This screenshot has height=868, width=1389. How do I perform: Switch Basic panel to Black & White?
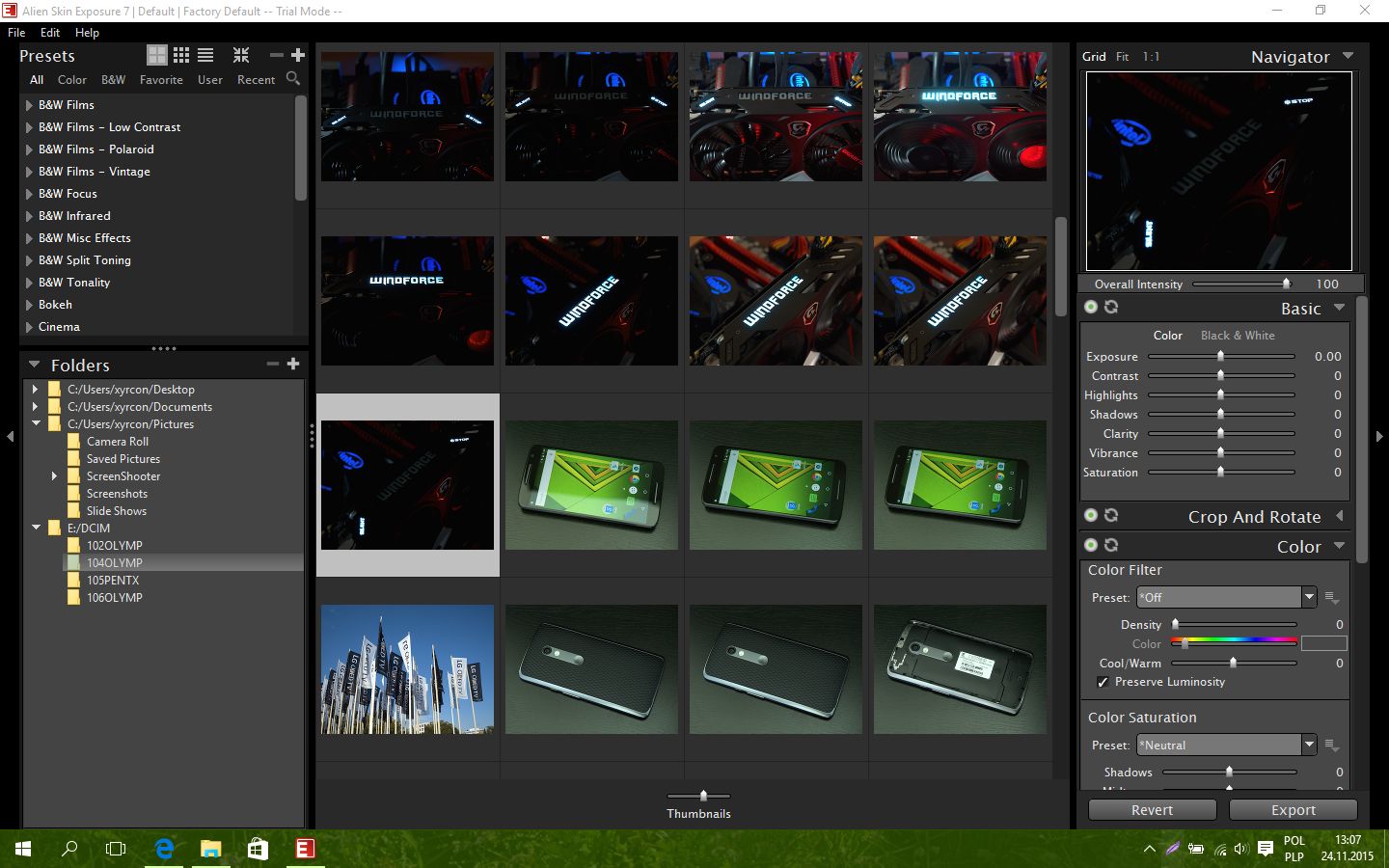coord(1238,336)
